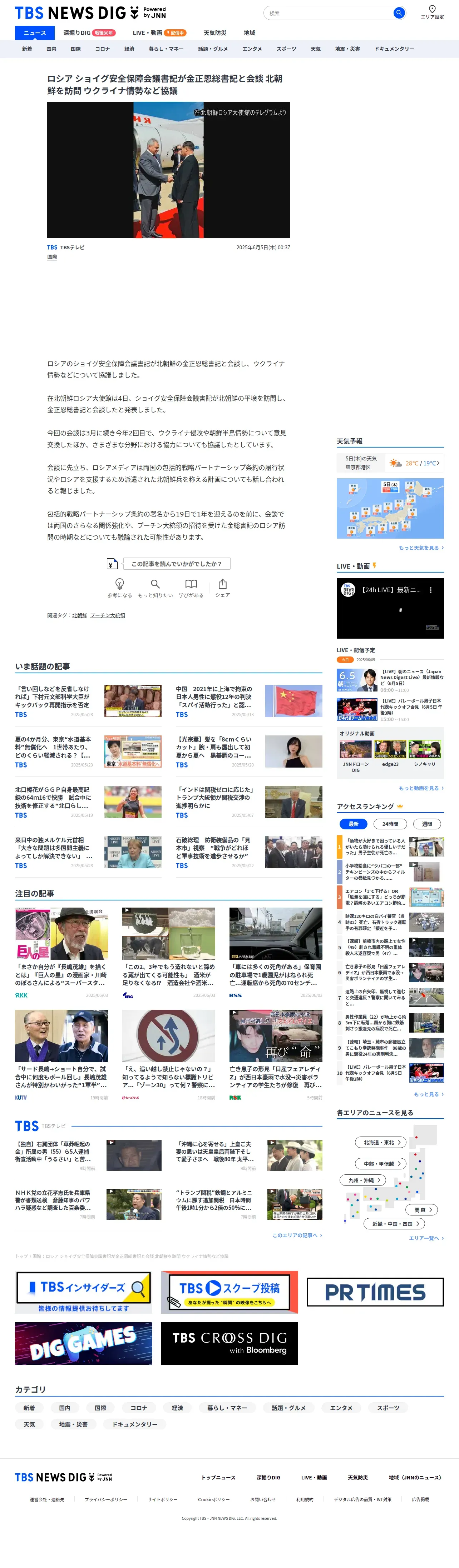Click the 北朝鮮 related tag
The image size is (459, 1568).
point(80,615)
